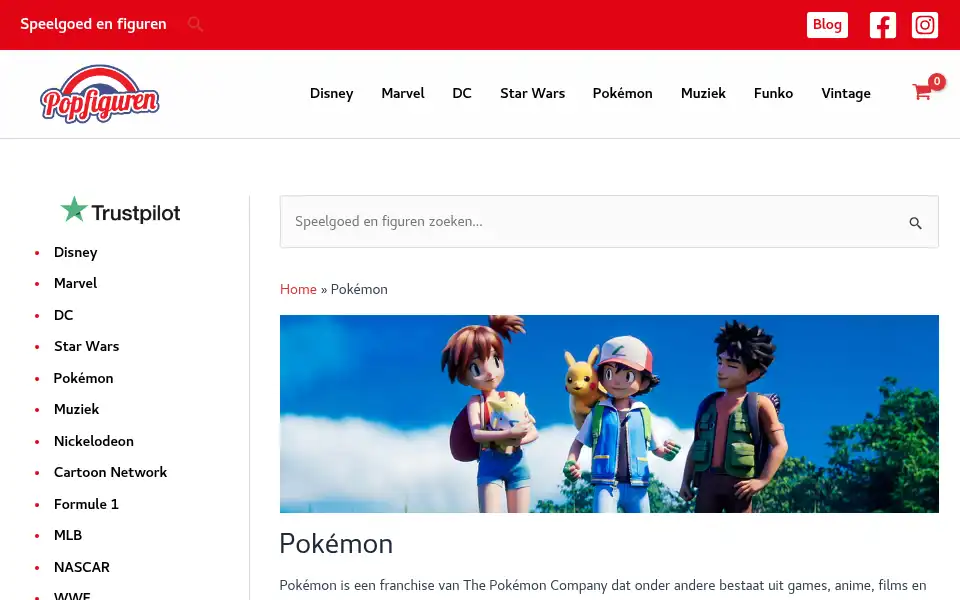Open DC in the top navigation
Image resolution: width=960 pixels, height=600 pixels.
click(x=462, y=93)
